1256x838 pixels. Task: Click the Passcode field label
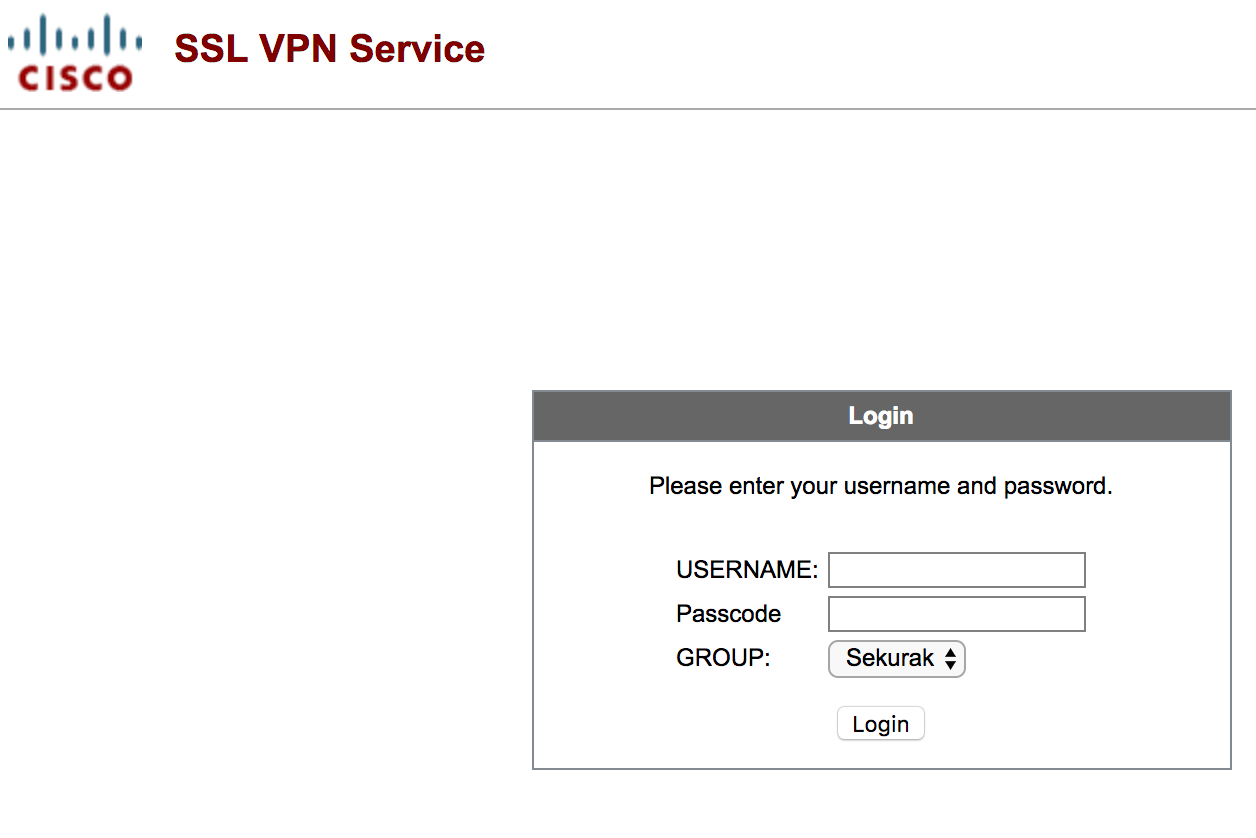729,614
